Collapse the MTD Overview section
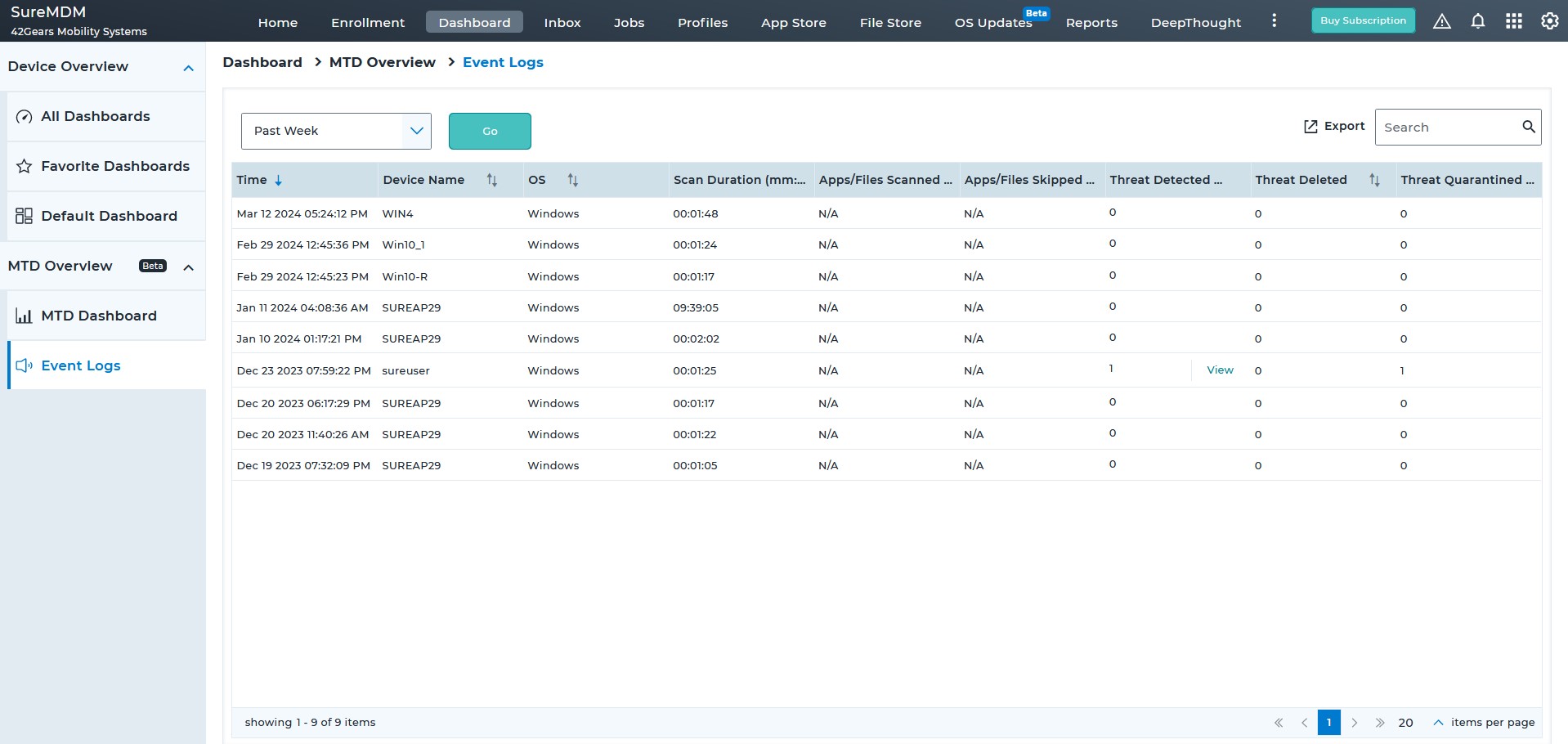The height and width of the screenshot is (744, 1568). point(189,267)
